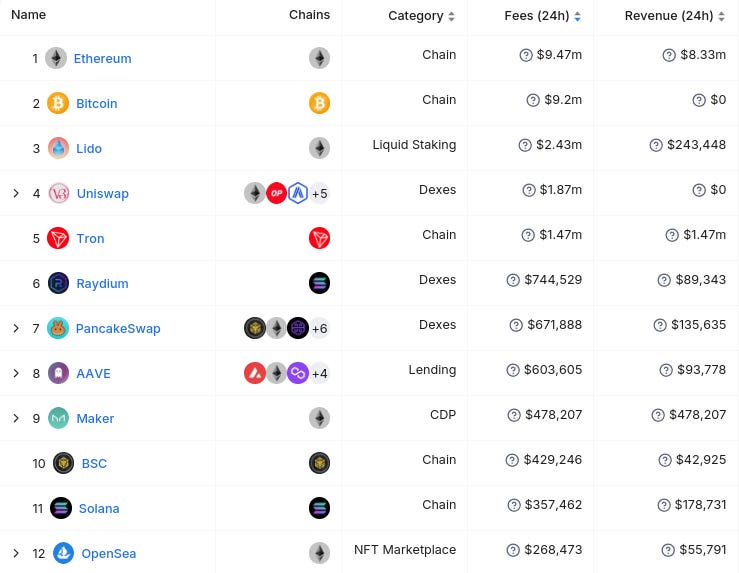Expand the AAVE row chevron
The width and height of the screenshot is (739, 573).
16,373
